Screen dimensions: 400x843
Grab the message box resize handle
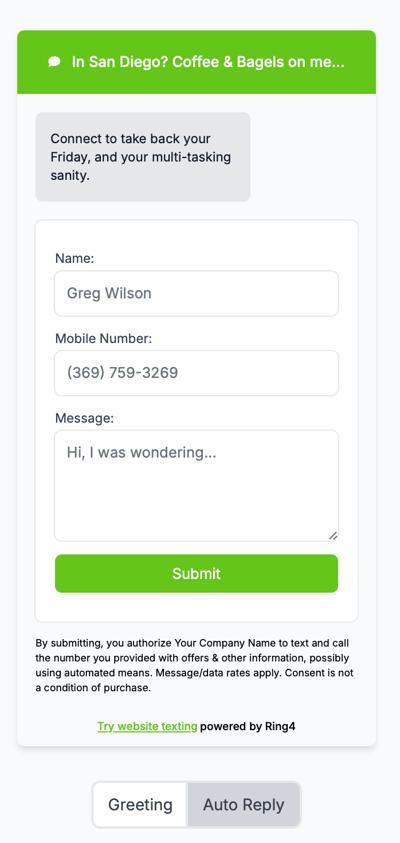[333, 535]
